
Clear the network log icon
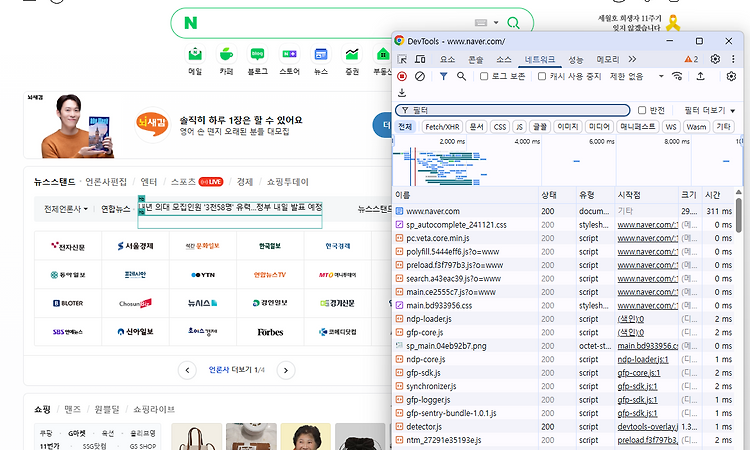(419, 77)
